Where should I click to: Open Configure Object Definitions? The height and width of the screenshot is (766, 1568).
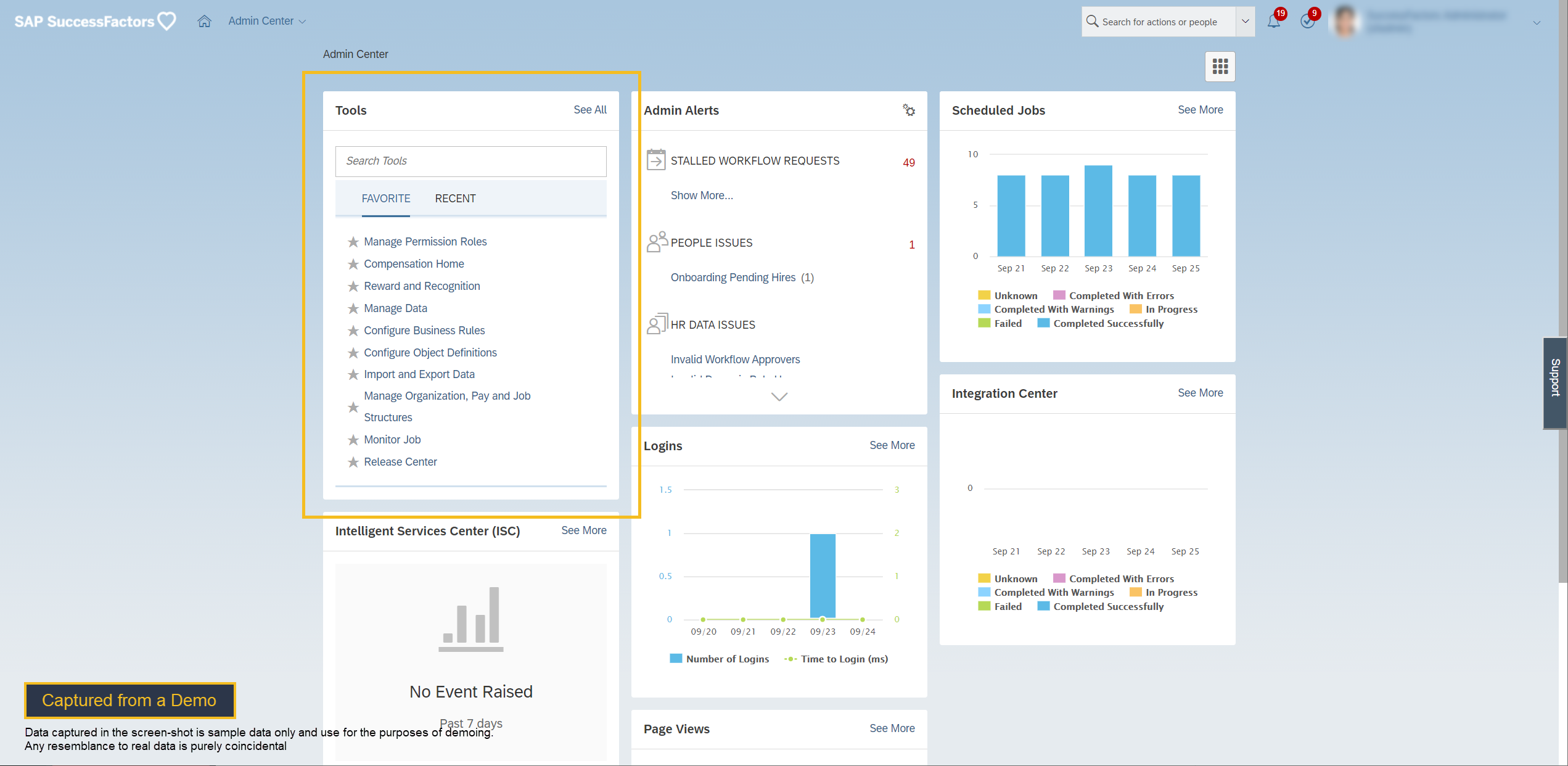pos(430,353)
